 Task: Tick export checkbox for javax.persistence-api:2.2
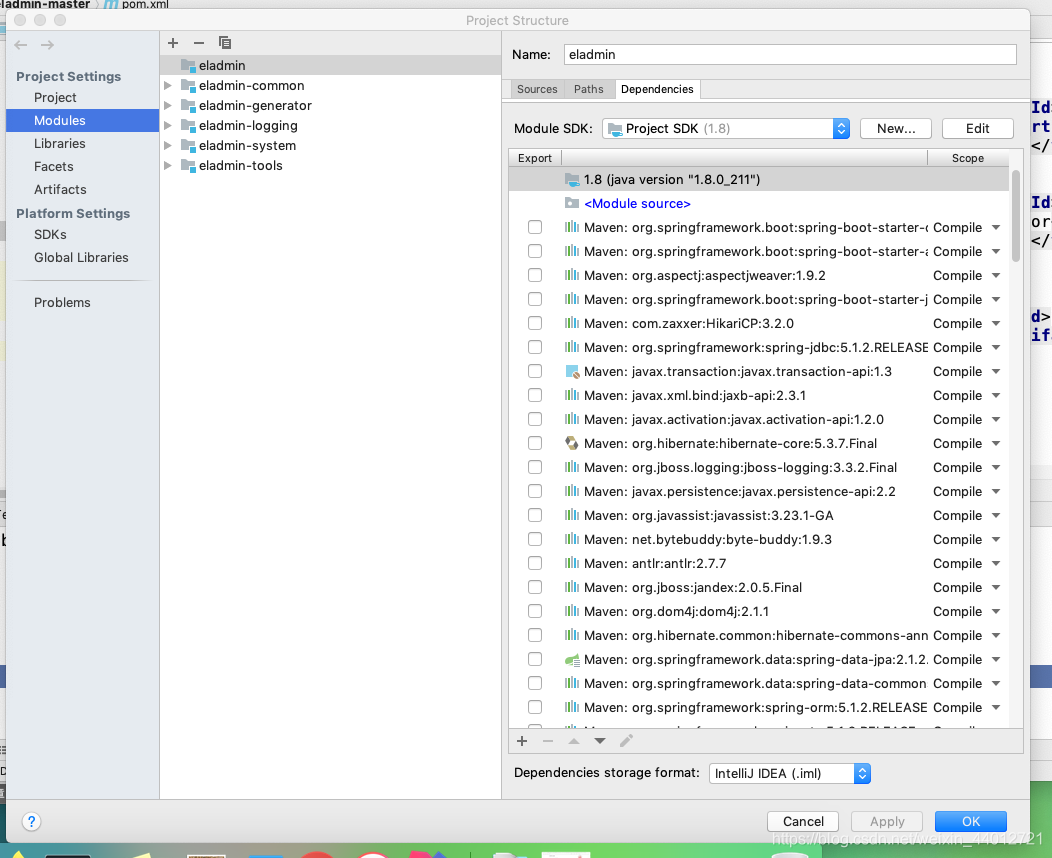(535, 491)
